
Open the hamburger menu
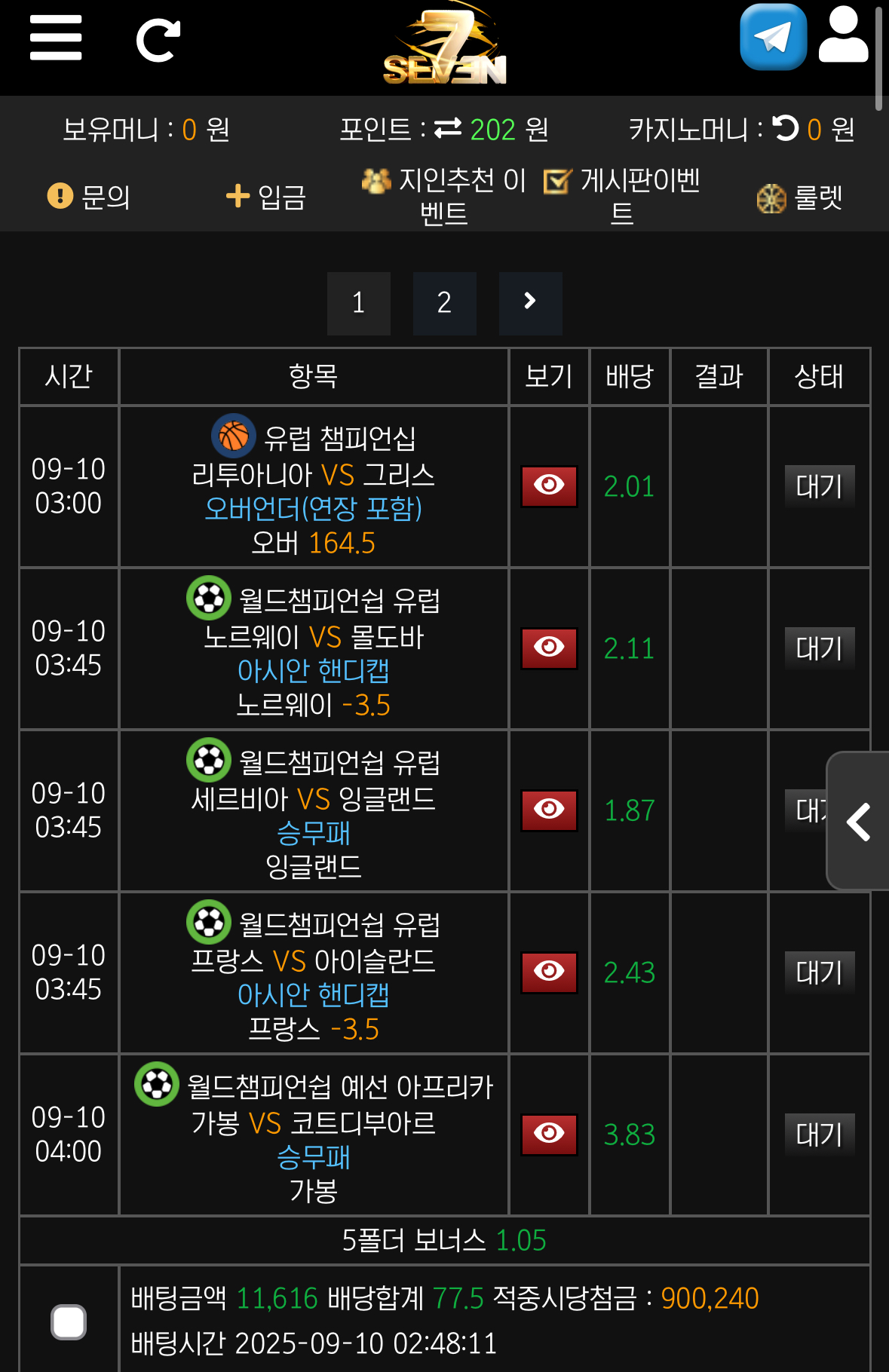[x=56, y=38]
